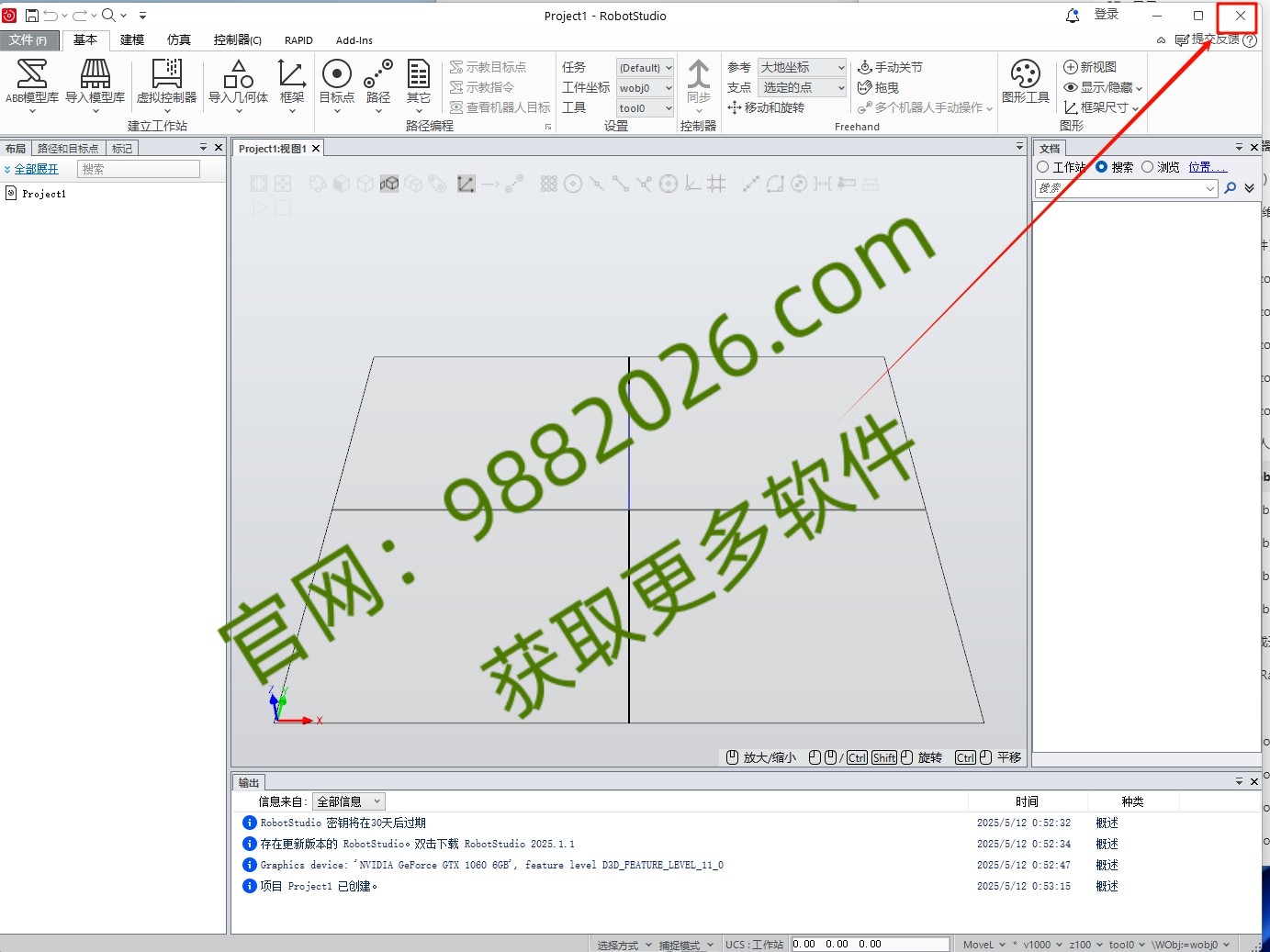
Task: Expand 捕捉模式 in the status bar
Action: (686, 945)
